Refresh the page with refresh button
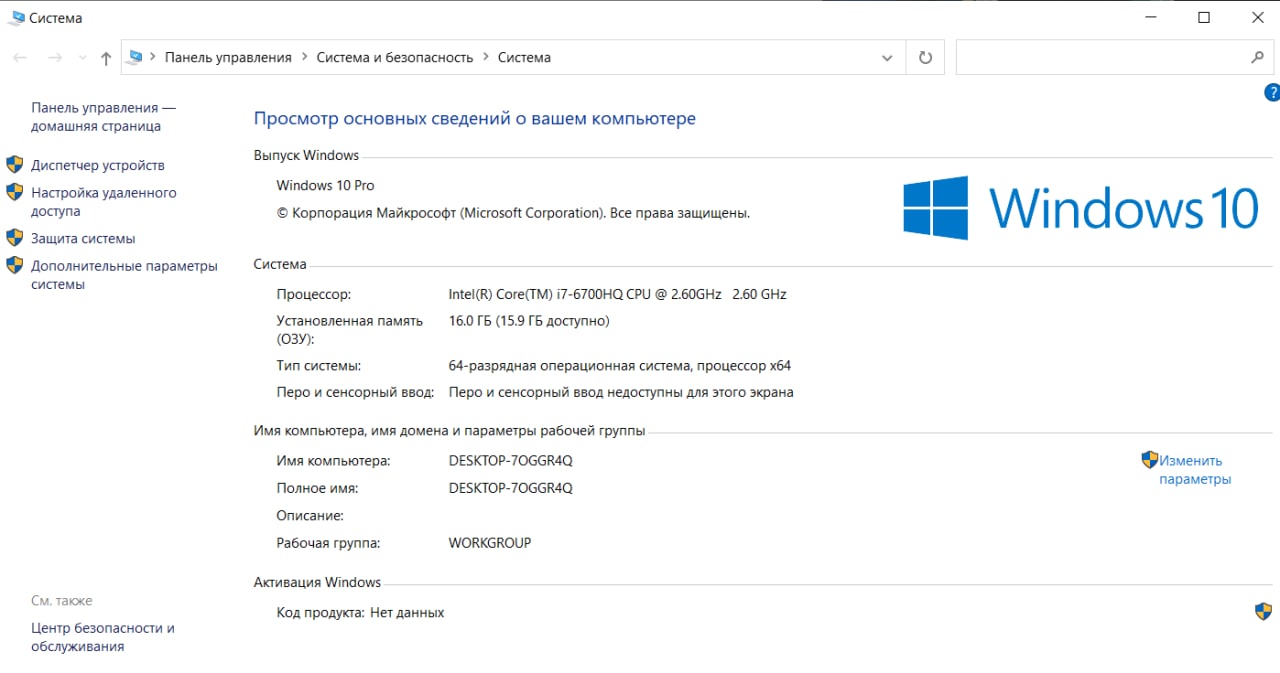Screen dimensions: 1280x673 coord(925,58)
